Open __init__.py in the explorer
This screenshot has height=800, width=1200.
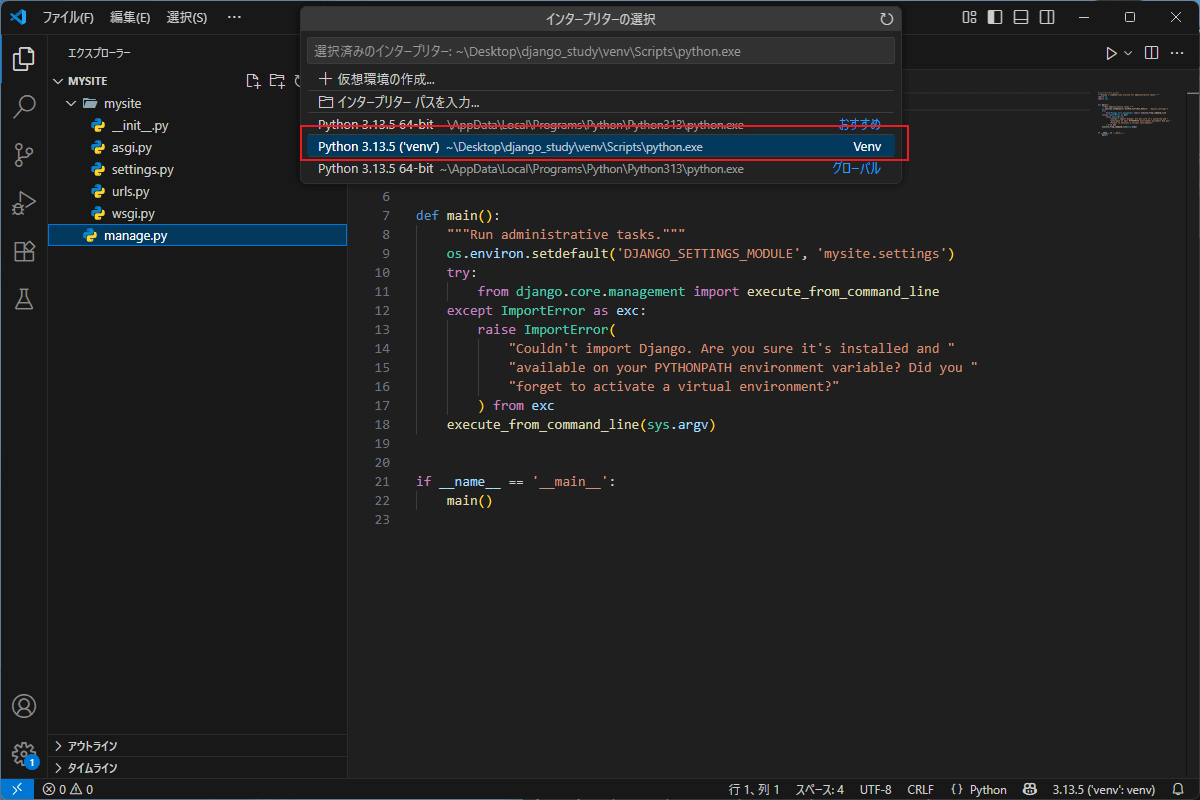[197, 125]
